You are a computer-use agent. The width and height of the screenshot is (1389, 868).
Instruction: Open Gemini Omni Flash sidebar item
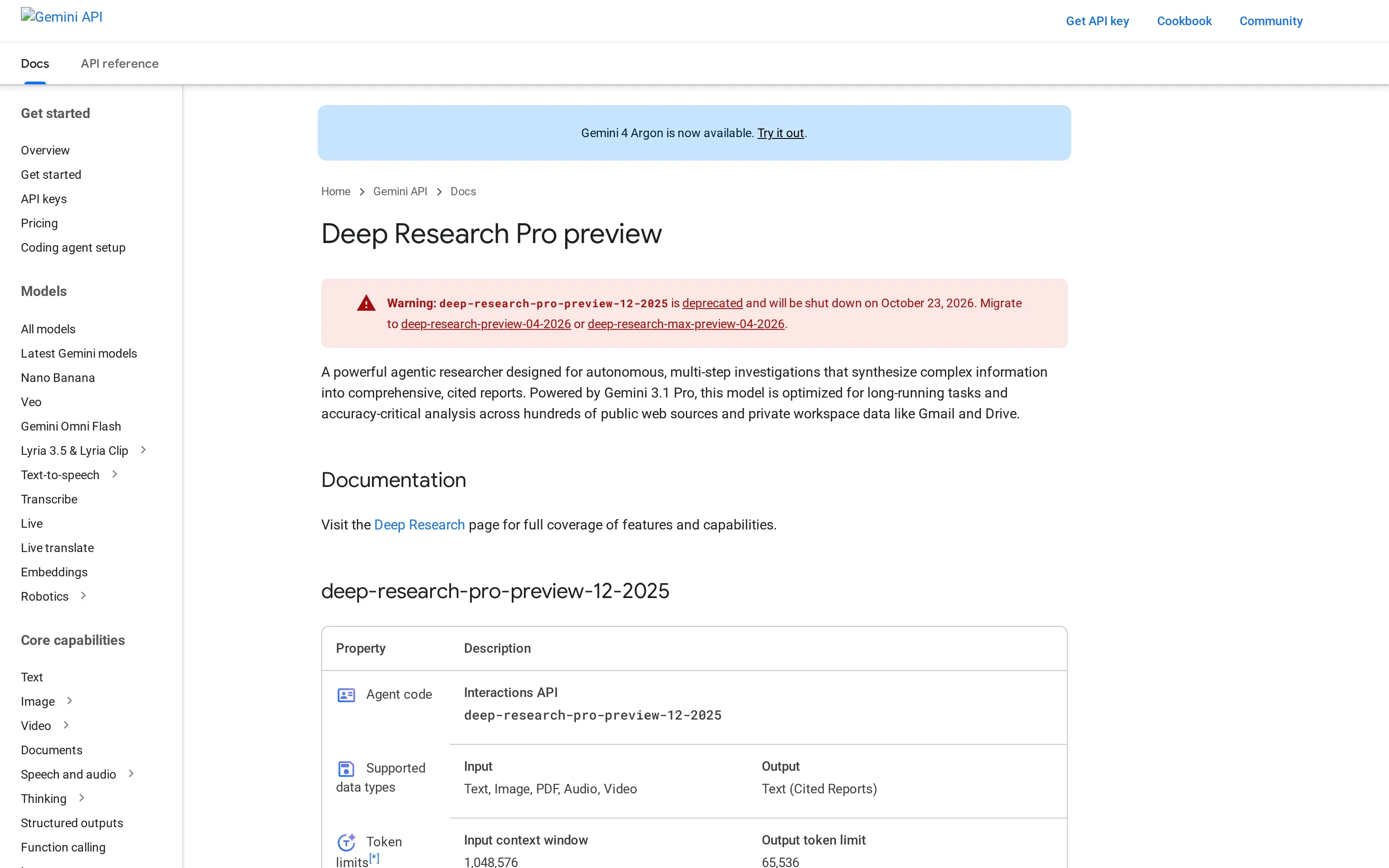71,427
